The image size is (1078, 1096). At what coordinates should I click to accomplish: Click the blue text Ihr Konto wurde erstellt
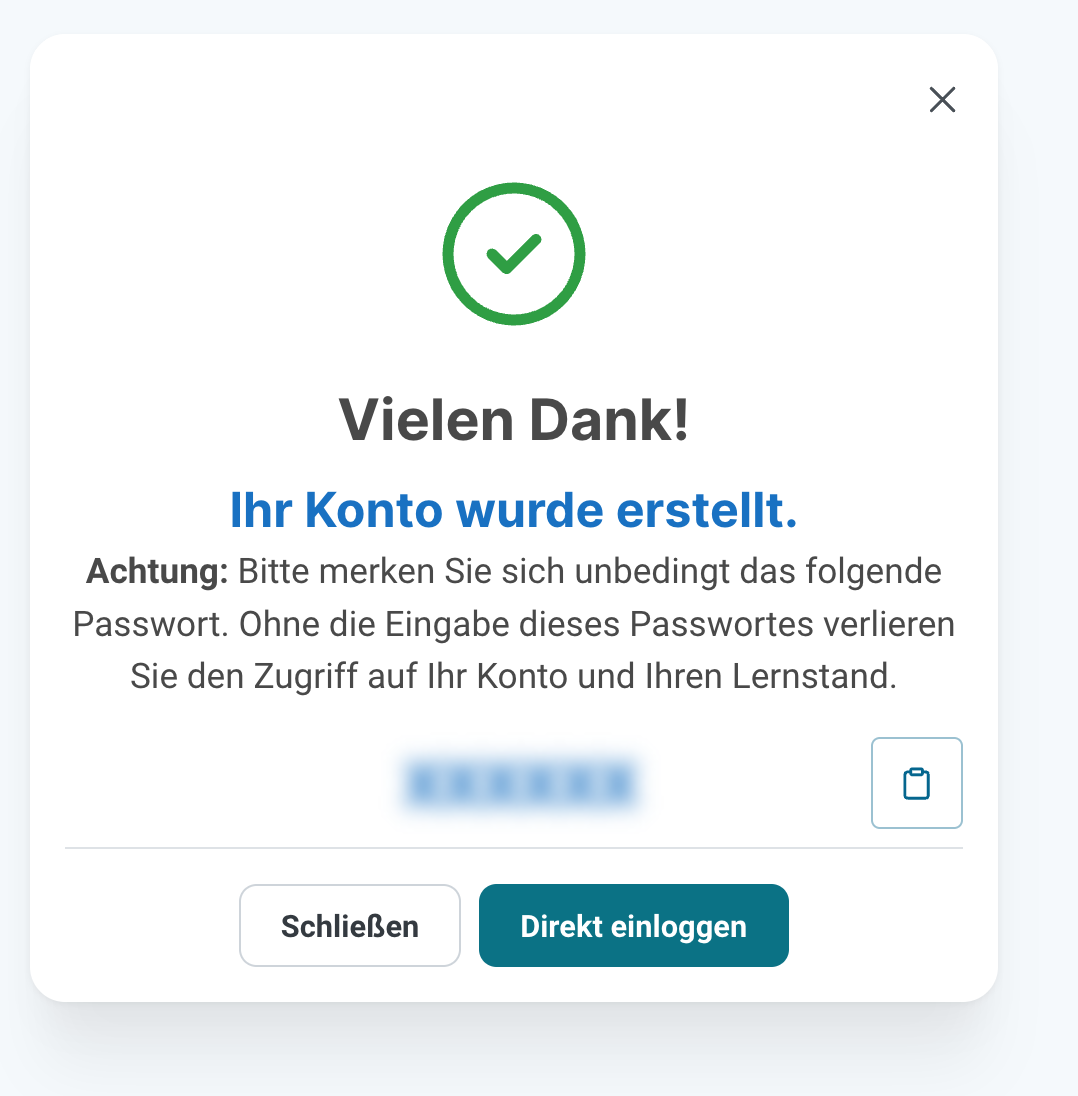click(x=513, y=510)
